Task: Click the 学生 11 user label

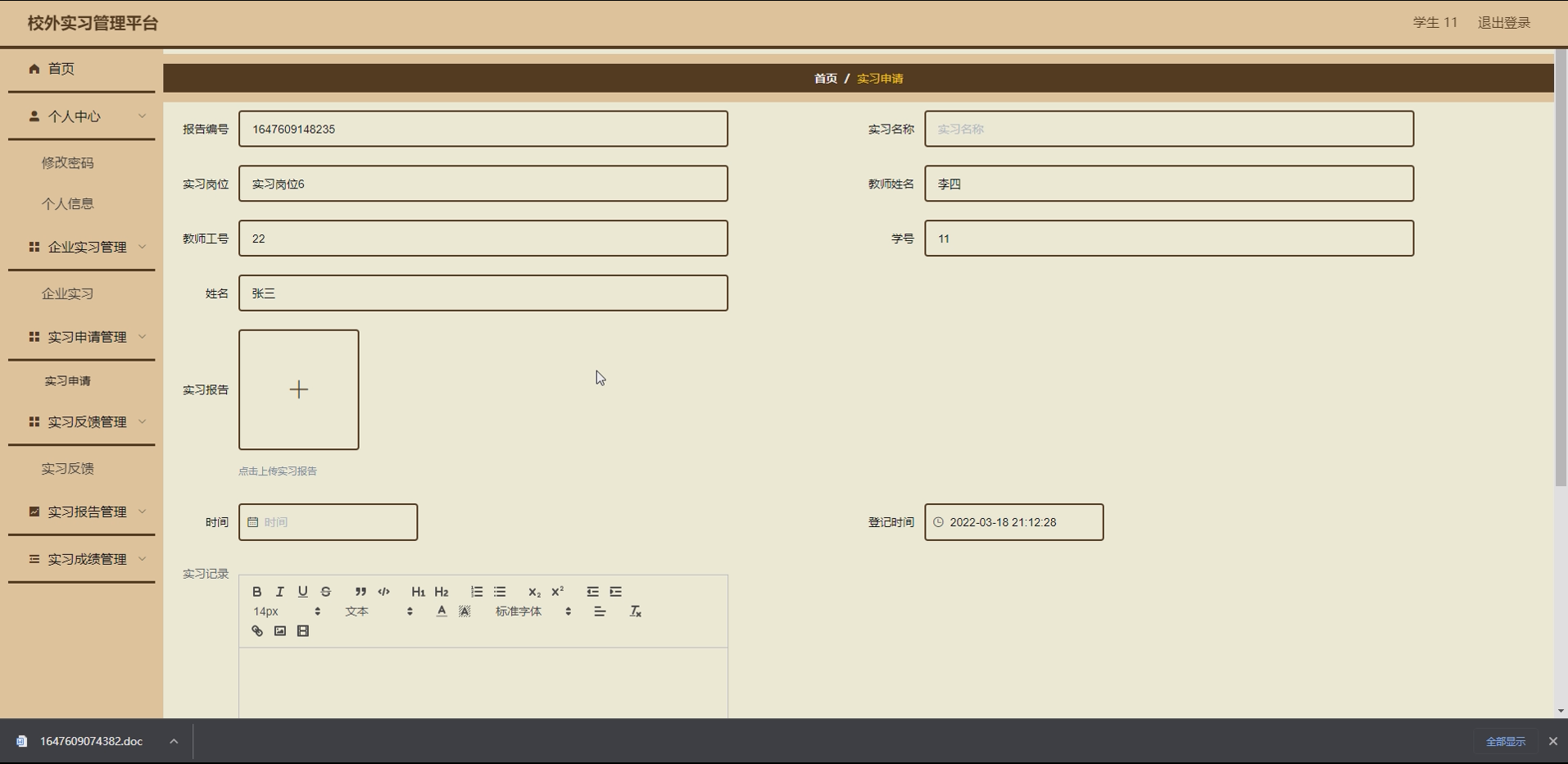Action: [1435, 23]
